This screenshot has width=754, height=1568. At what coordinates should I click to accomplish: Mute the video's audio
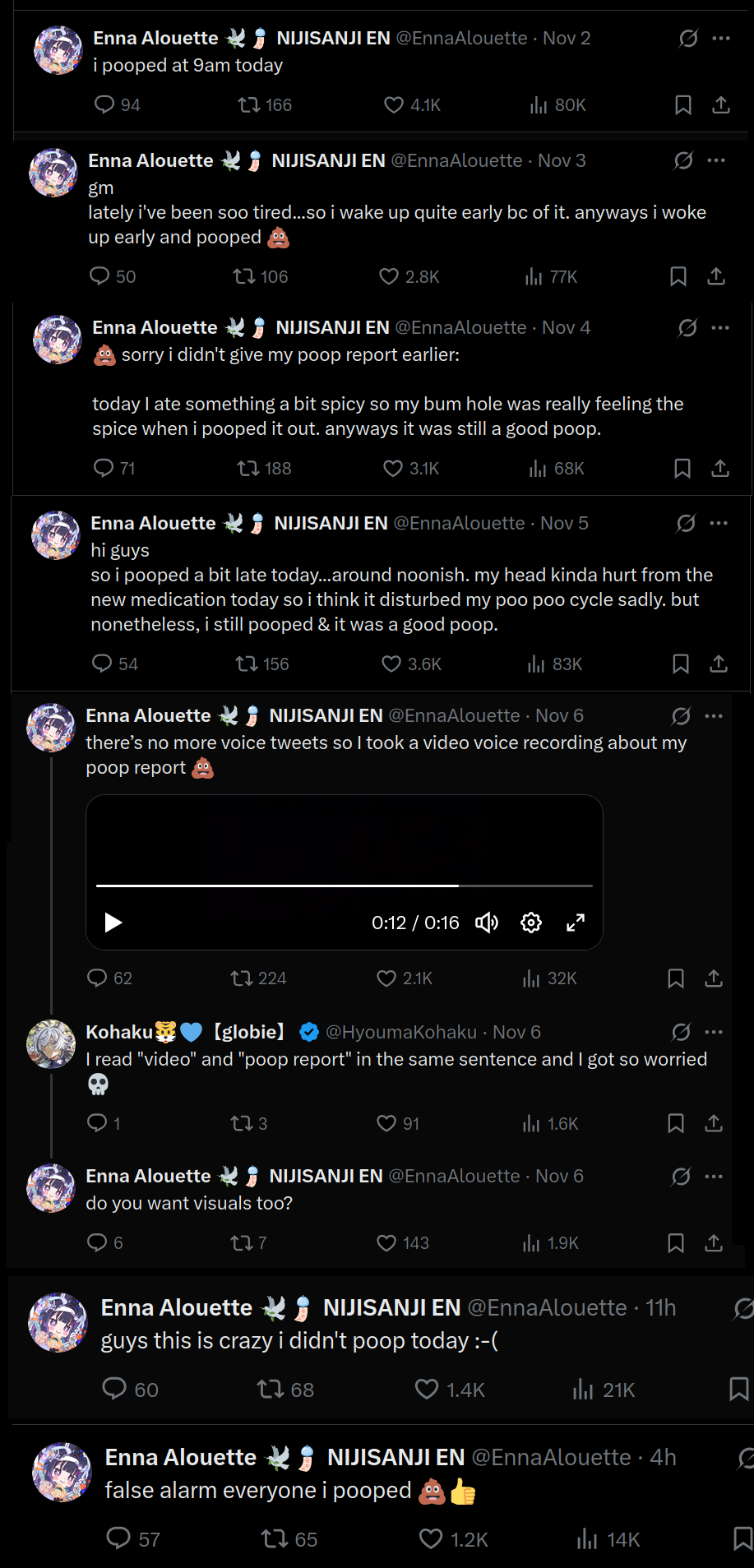[487, 923]
